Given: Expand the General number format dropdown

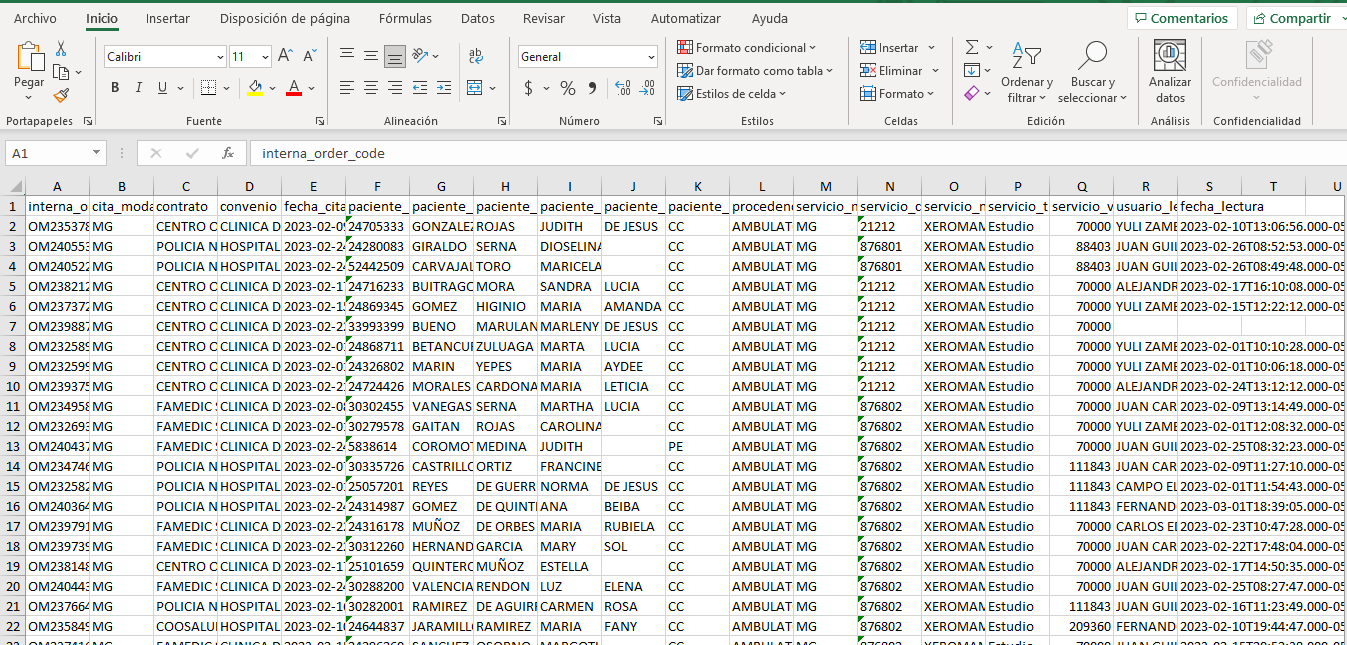Looking at the screenshot, I should (x=651, y=57).
